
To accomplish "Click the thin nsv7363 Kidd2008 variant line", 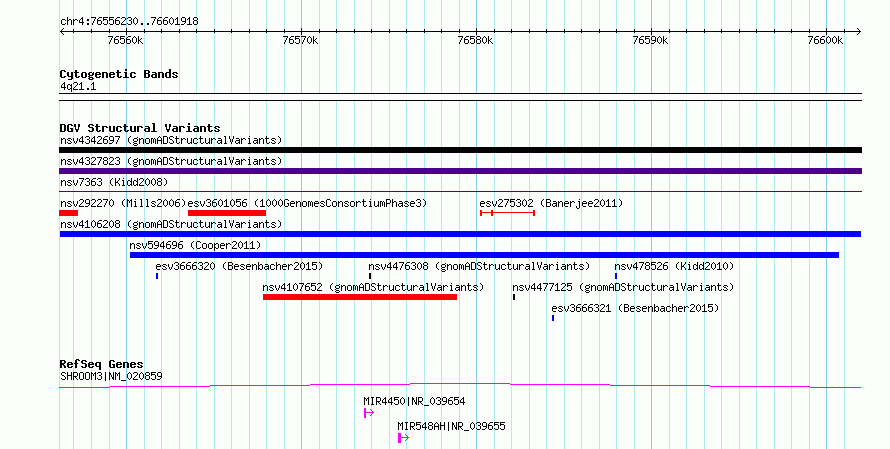I will (x=460, y=192).
